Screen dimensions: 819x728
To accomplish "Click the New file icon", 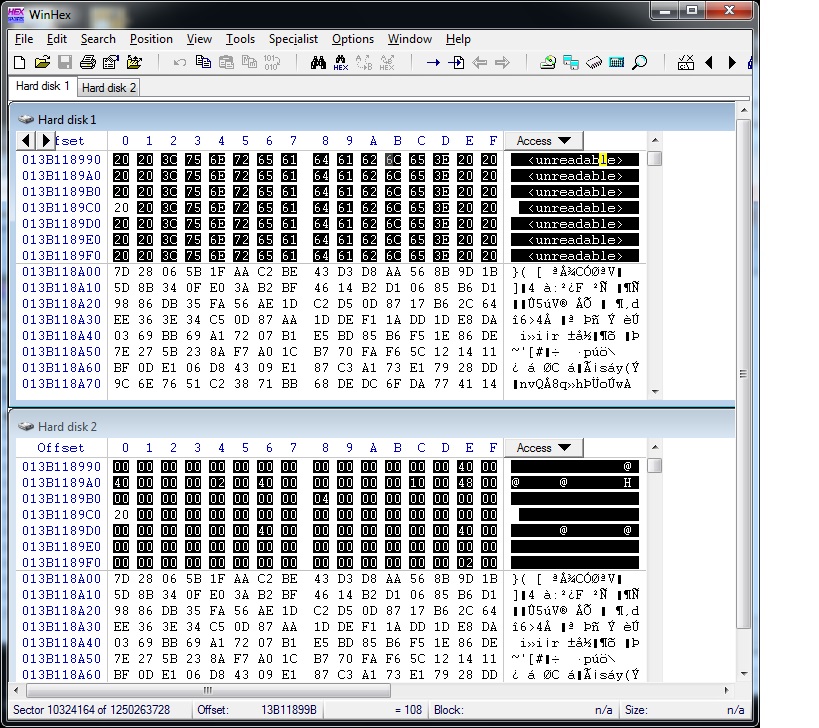I will [18, 61].
